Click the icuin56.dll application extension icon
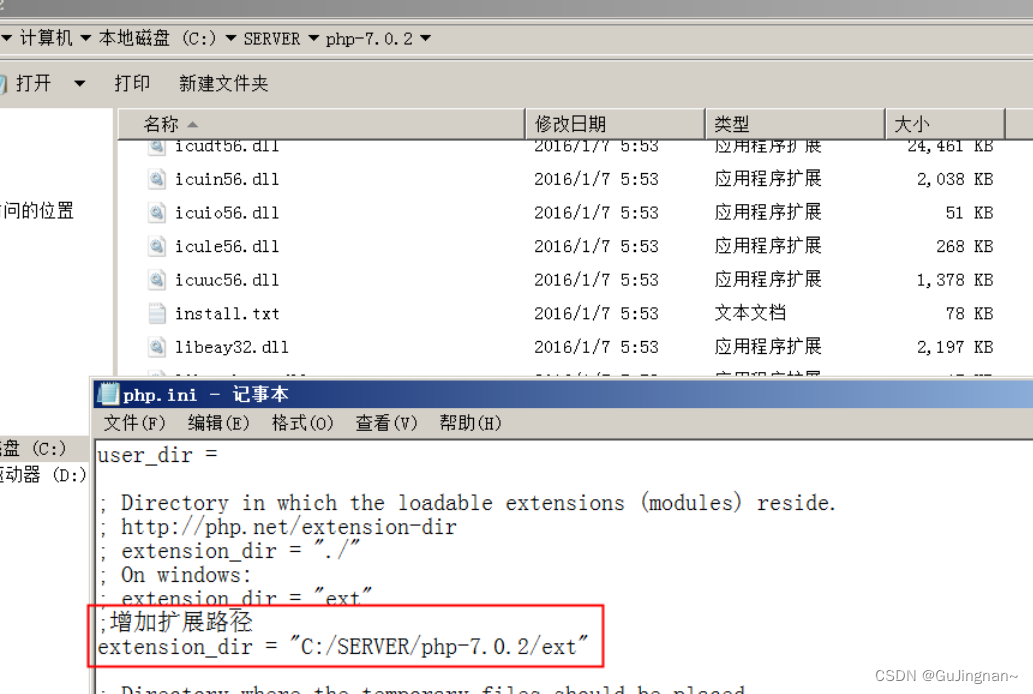The image size is (1033, 694). pos(157,178)
